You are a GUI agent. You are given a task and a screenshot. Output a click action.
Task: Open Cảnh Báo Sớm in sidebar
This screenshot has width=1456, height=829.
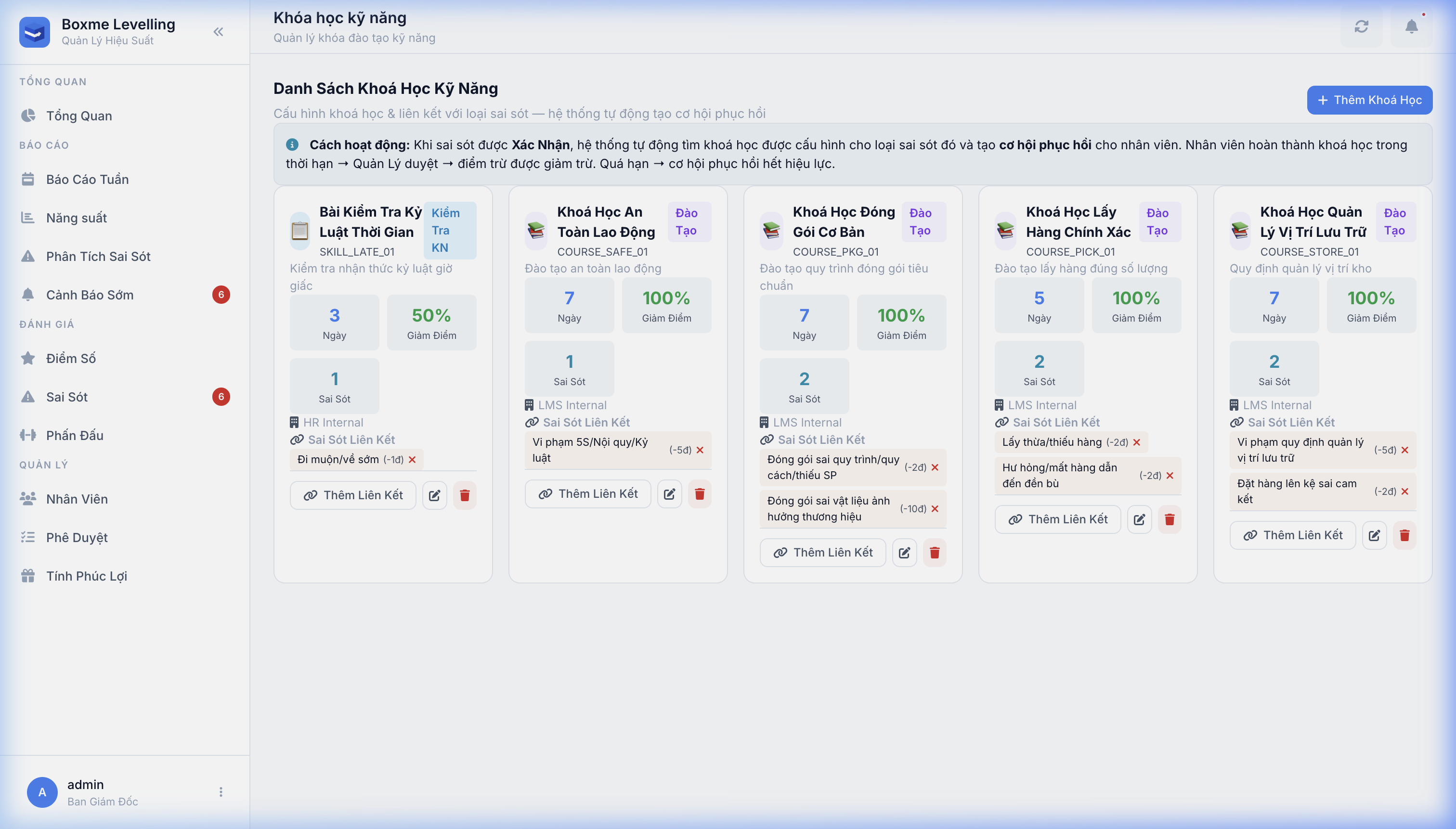(x=90, y=295)
